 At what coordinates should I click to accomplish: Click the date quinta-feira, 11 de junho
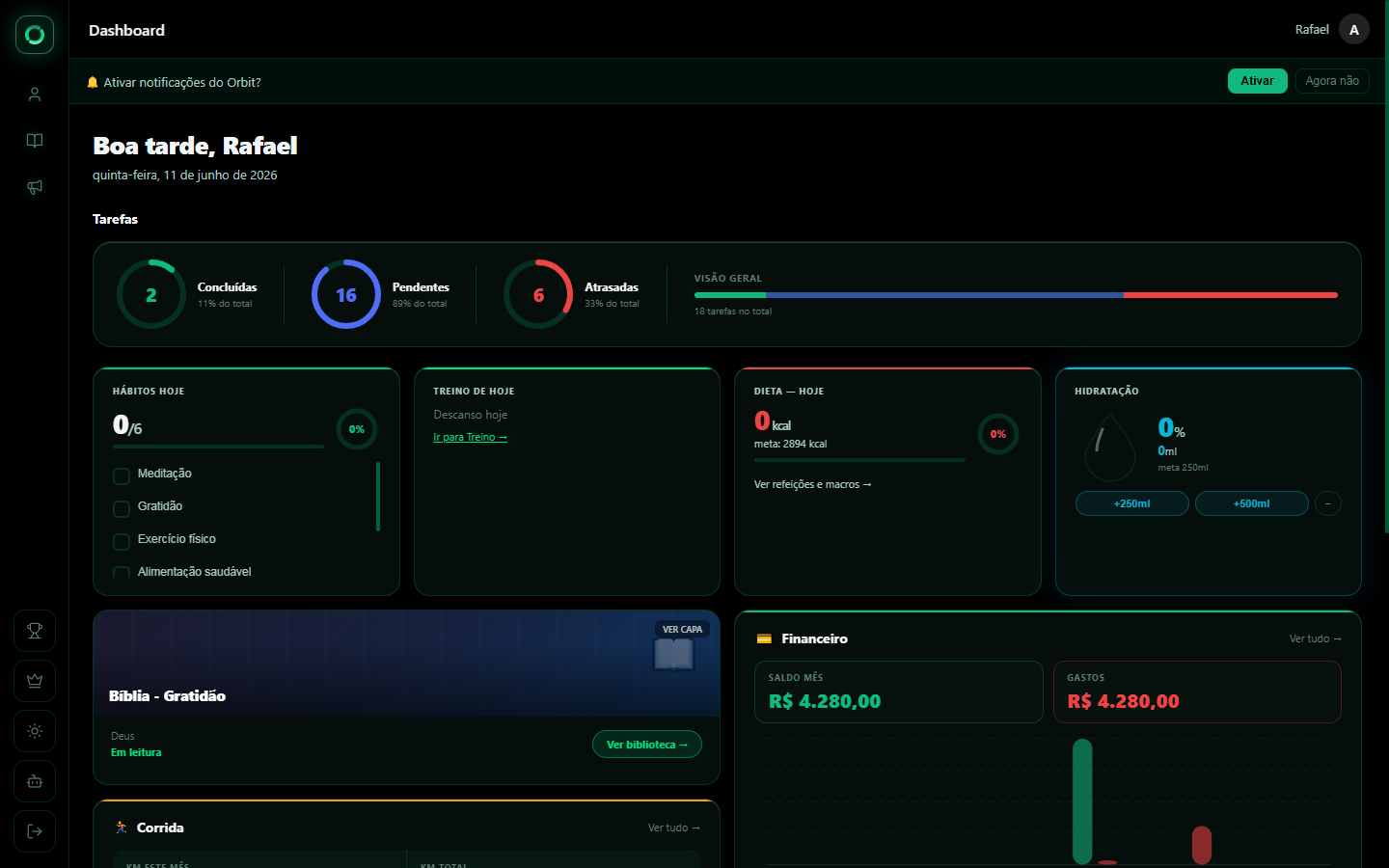(184, 175)
